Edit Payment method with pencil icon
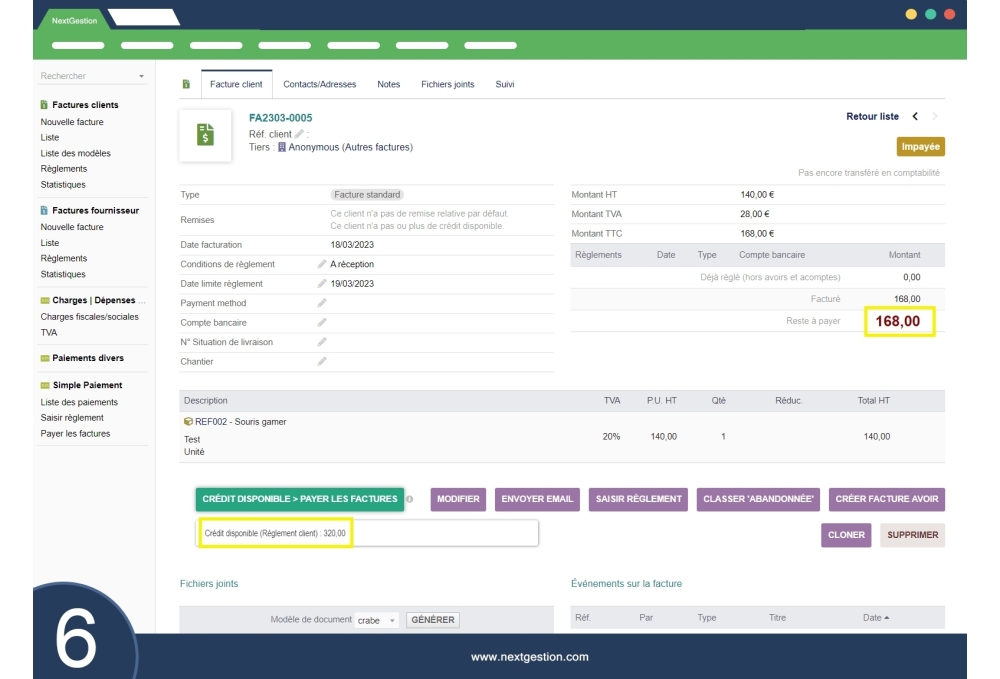Screen dimensions: 1000x679 tap(322, 303)
